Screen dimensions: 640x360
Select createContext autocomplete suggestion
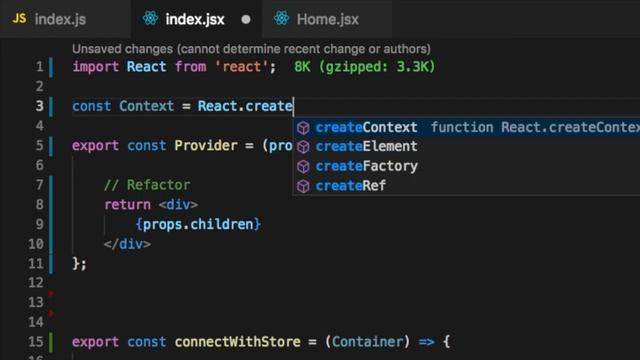click(x=467, y=127)
